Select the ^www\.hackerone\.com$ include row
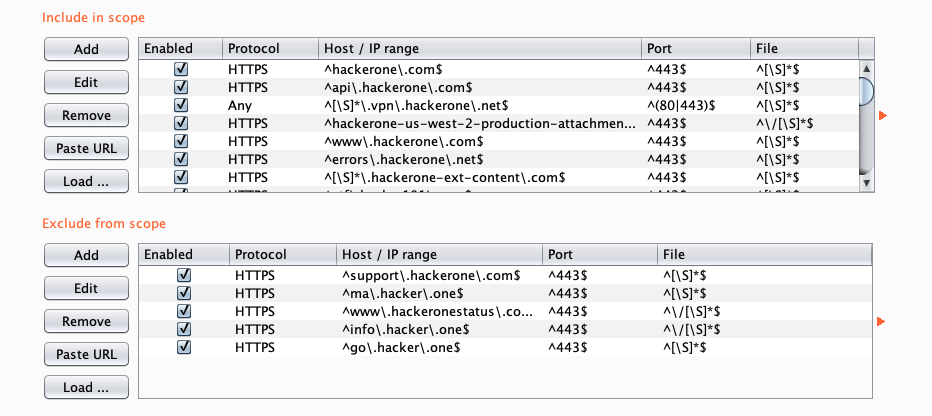This screenshot has height=416, width=932. [430, 141]
